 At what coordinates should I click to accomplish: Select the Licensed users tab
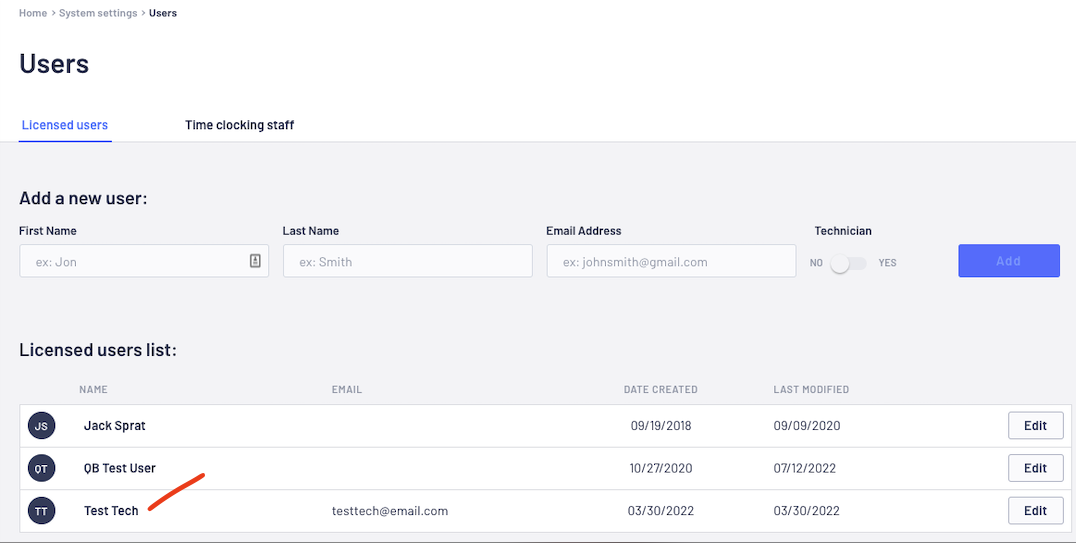65,125
